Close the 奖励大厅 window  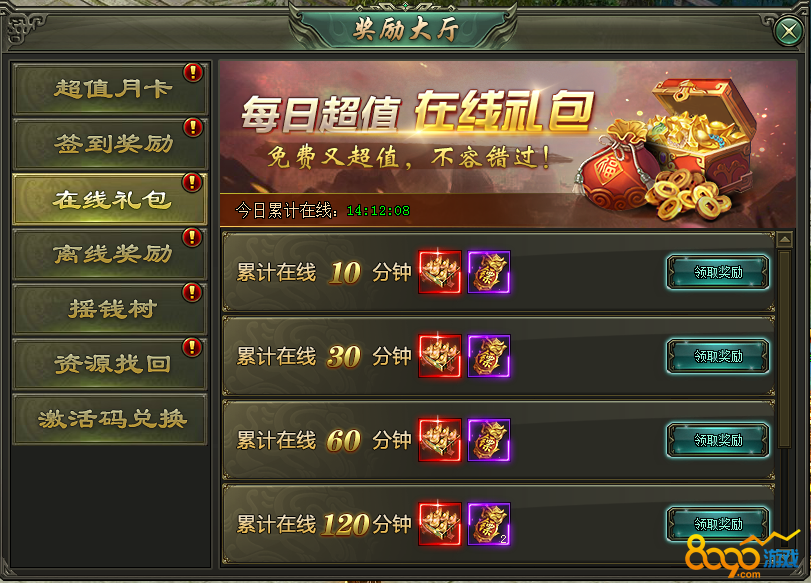click(x=789, y=32)
